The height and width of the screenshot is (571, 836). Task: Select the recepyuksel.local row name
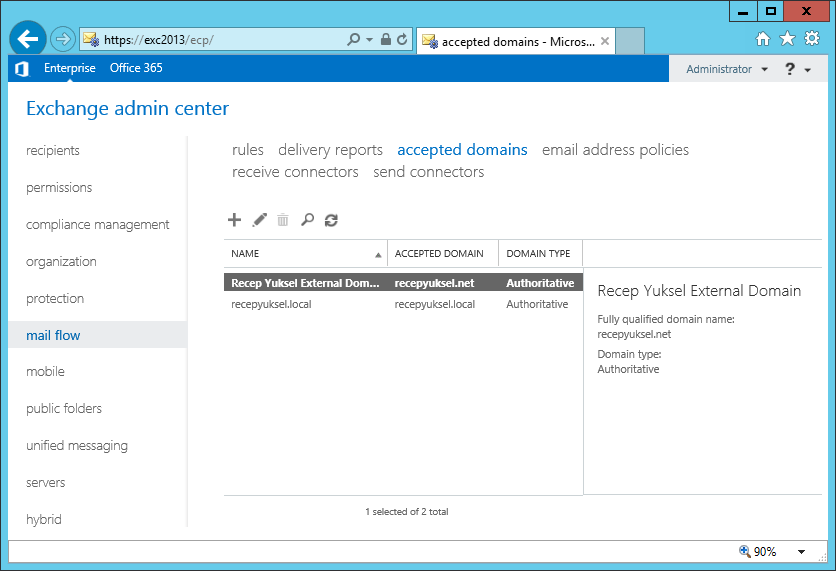271,304
